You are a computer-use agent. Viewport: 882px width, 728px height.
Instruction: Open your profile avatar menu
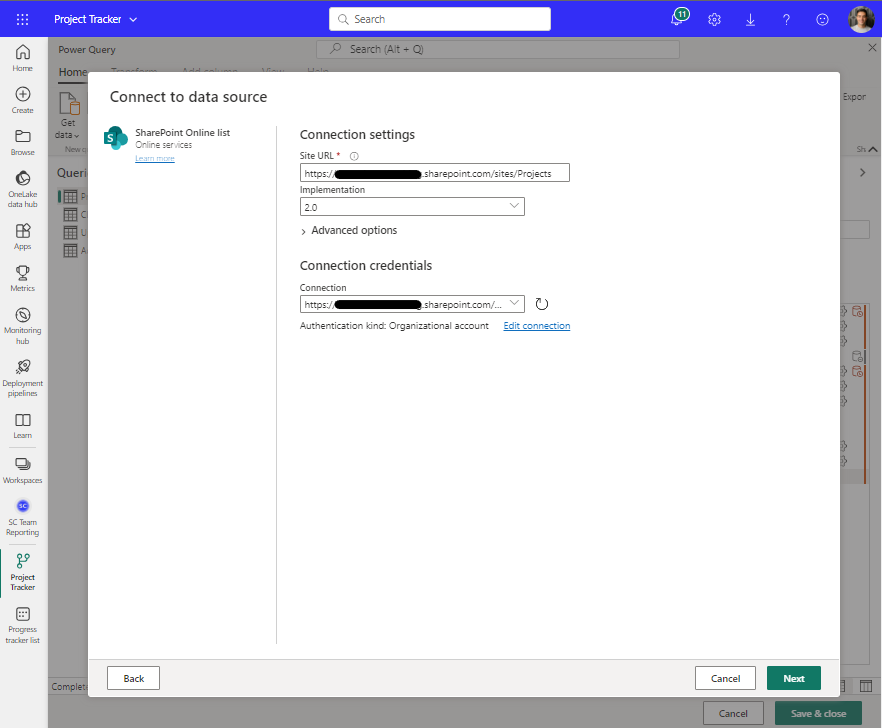(861, 18)
